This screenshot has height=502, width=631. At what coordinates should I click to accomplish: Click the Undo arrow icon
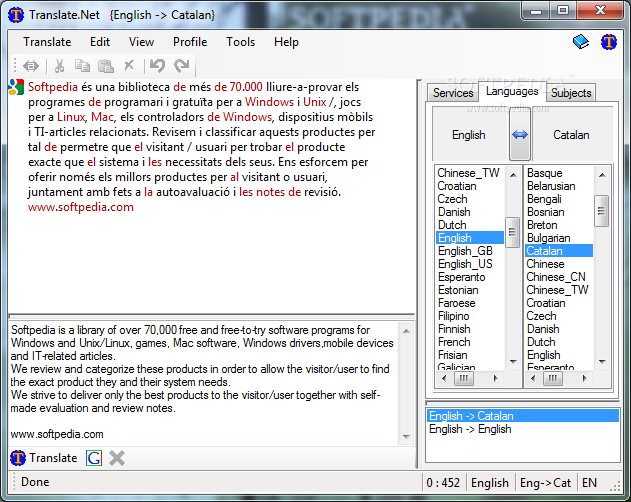tap(157, 65)
